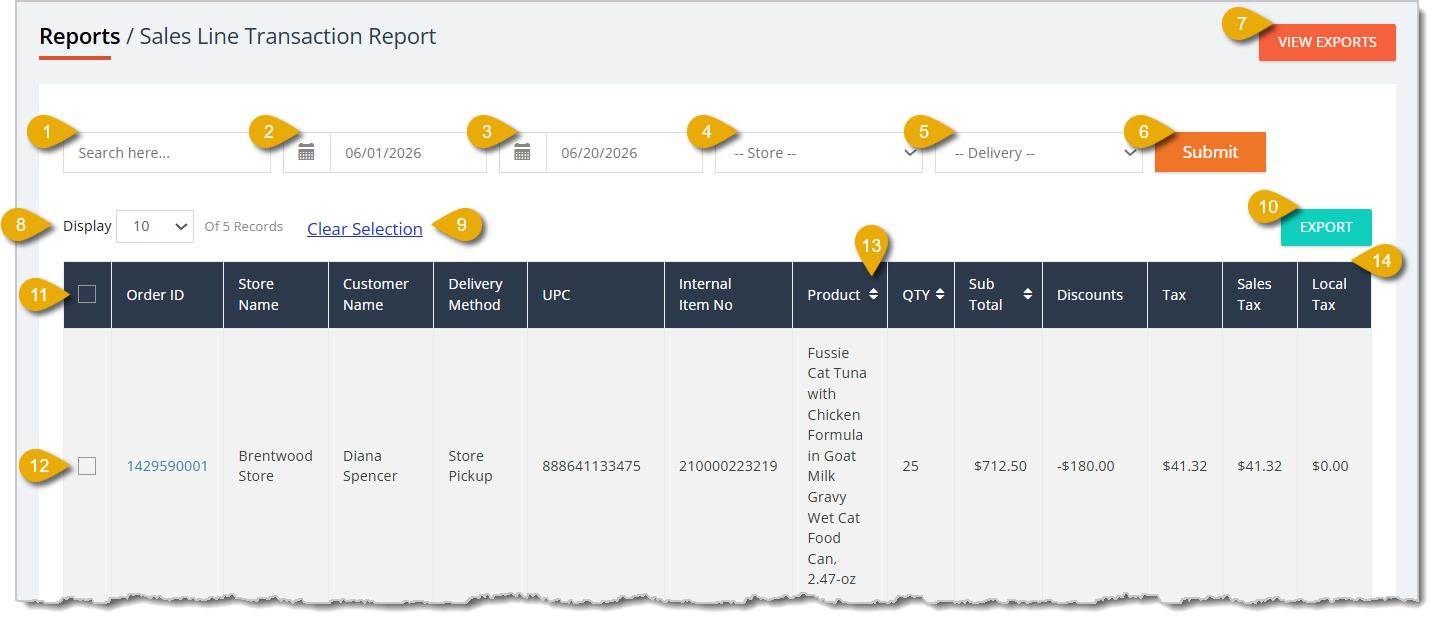This screenshot has height=619, width=1434.
Task: Click Sales Line Transaction Report title
Action: point(288,37)
